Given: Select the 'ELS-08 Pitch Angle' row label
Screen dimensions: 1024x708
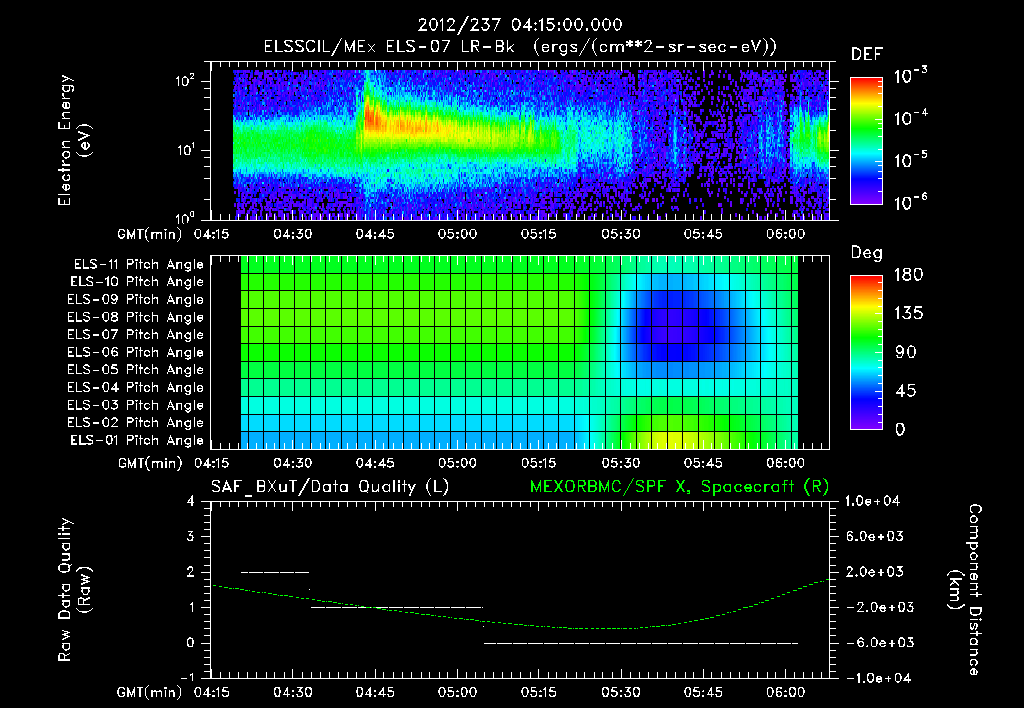Looking at the screenshot, I should tap(136, 317).
